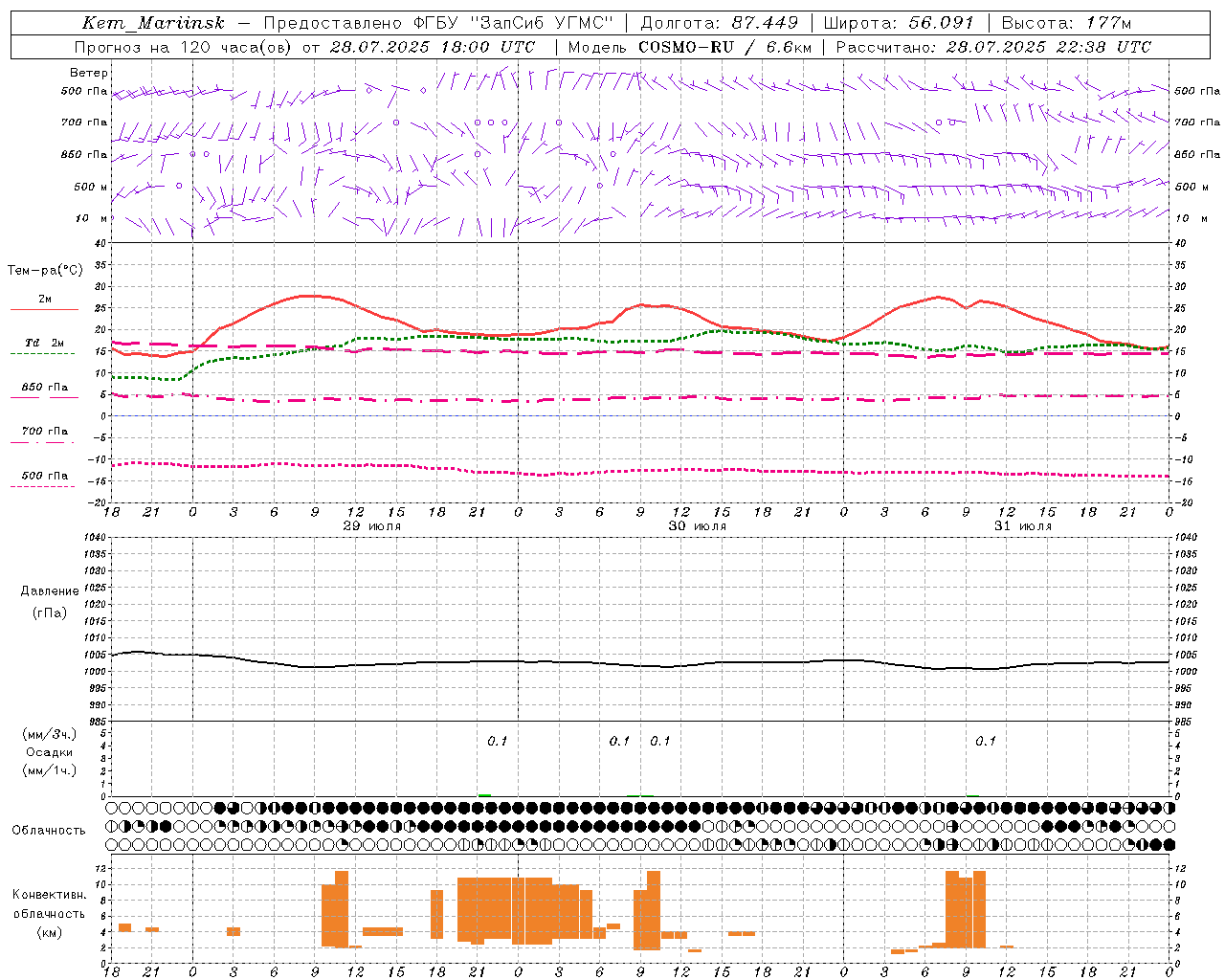Click the Облачность cloud cover label

point(49,831)
